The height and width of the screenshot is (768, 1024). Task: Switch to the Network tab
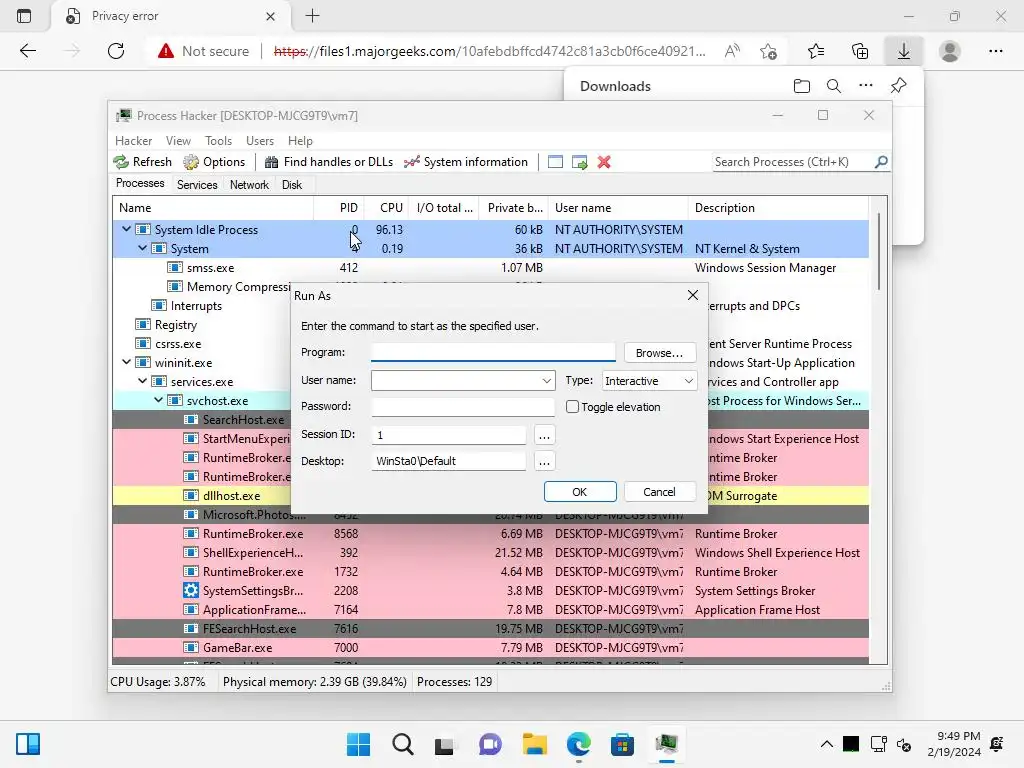(x=249, y=185)
